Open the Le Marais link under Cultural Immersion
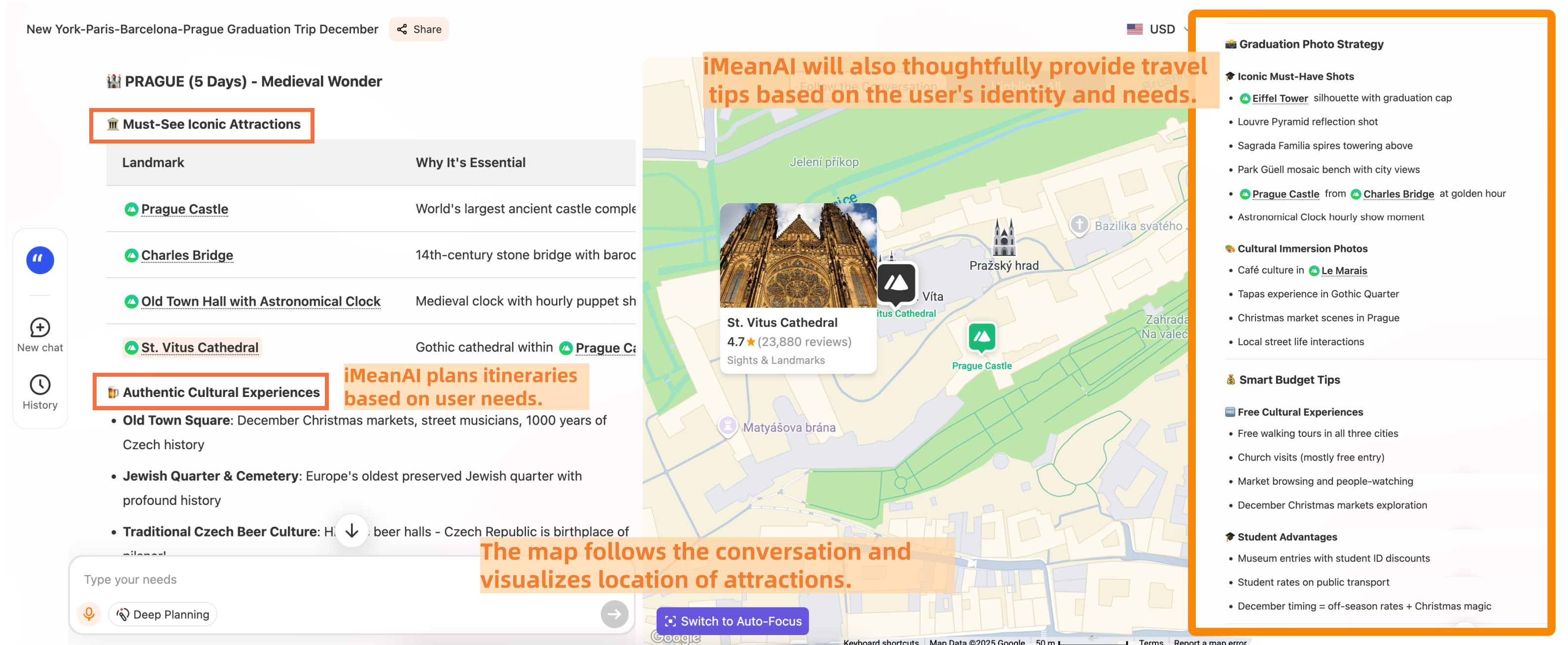Image resolution: width=1568 pixels, height=645 pixels. (1344, 270)
